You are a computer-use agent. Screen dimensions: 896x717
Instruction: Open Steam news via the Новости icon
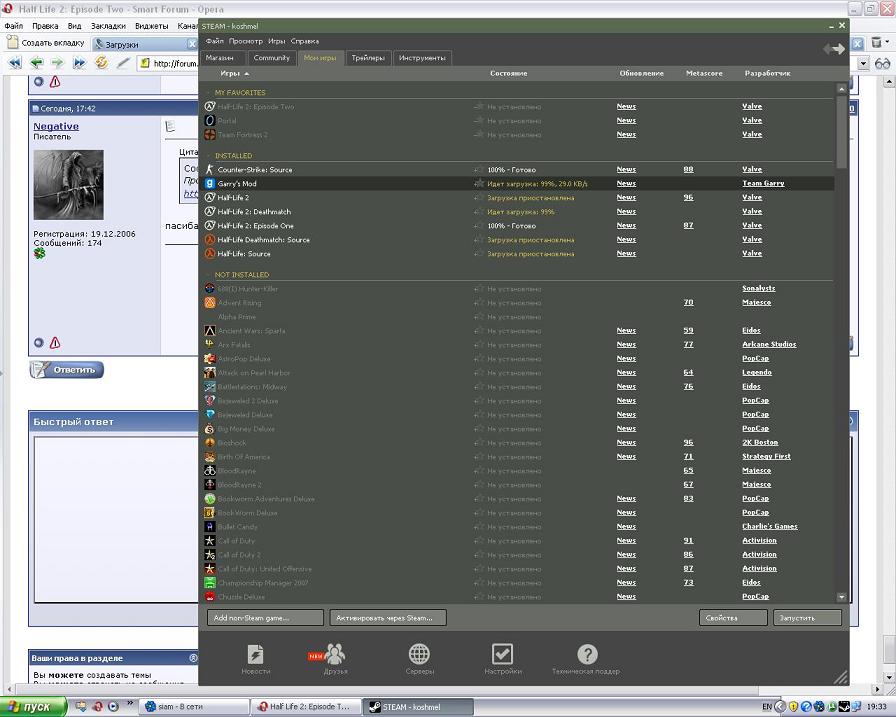click(x=255, y=654)
